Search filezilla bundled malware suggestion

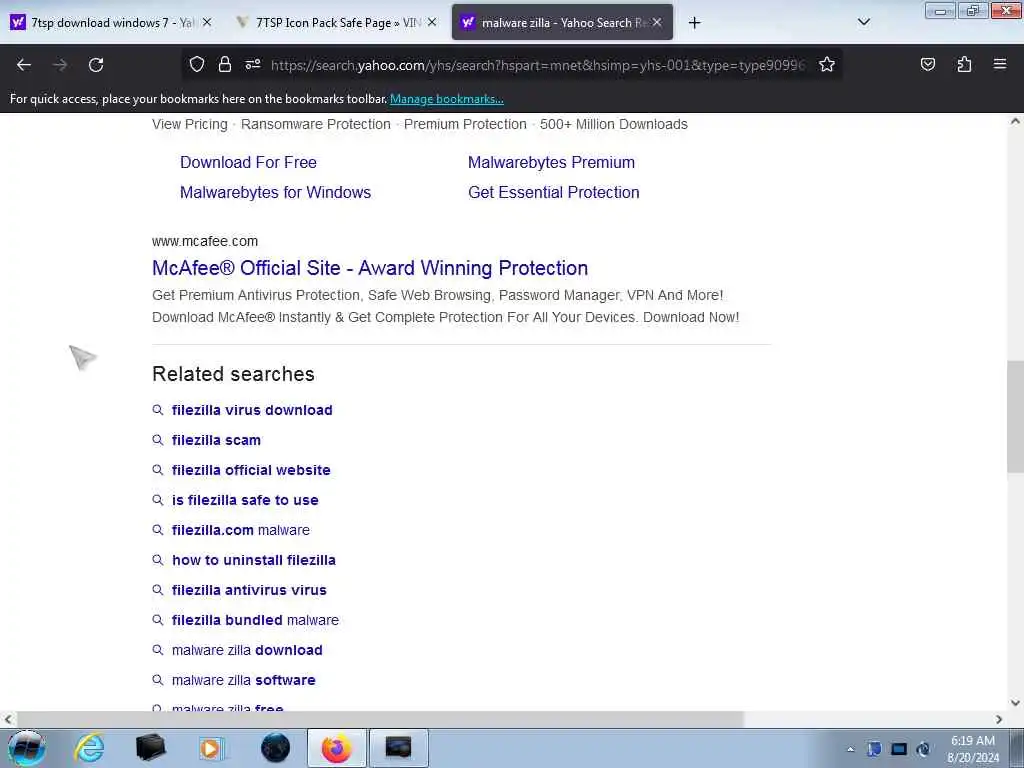[255, 620]
